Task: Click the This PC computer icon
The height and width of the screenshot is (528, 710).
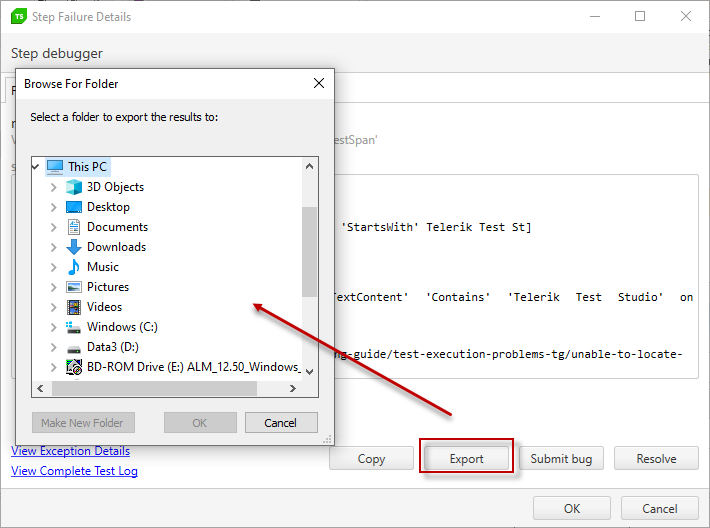Action: (x=55, y=167)
